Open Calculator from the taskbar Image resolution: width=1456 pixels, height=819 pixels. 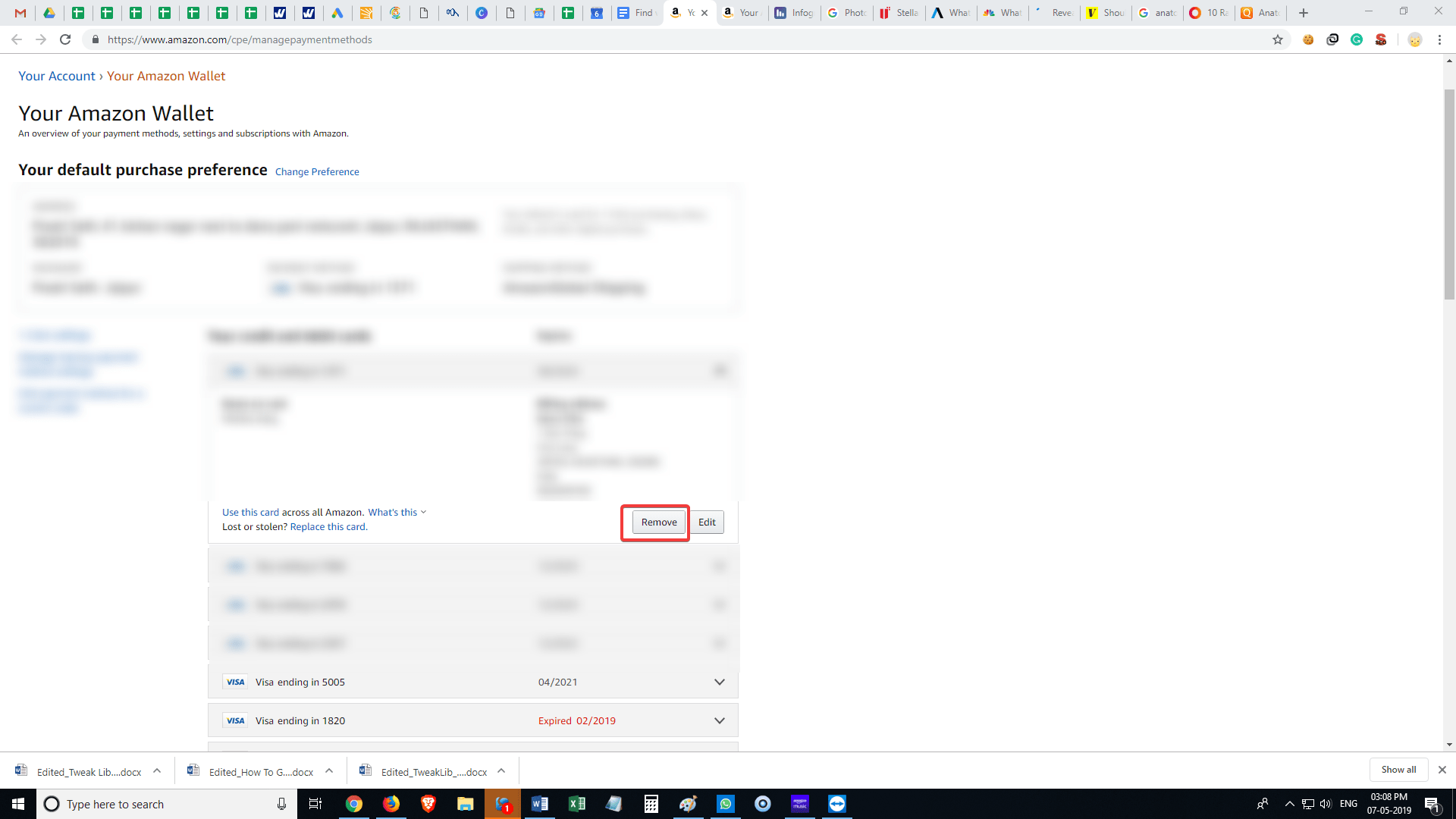[651, 804]
